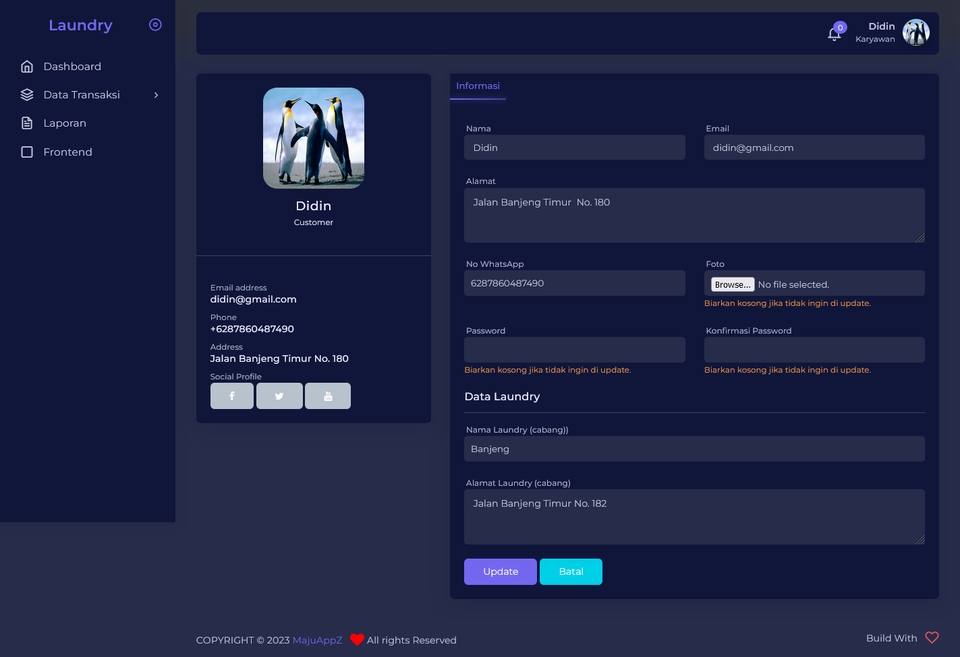
Task: Click the penguin profile picture thumbnail
Action: click(x=313, y=138)
